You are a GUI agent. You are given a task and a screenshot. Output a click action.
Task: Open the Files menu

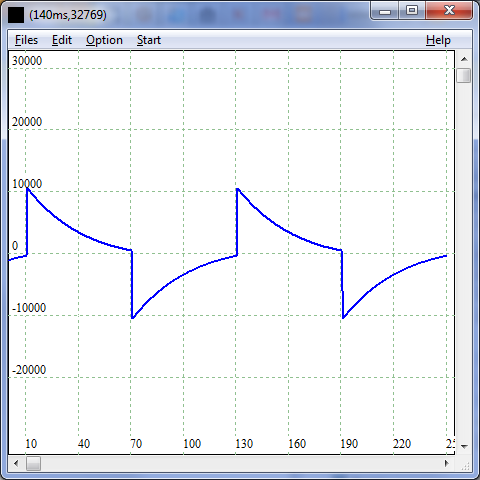pos(26,40)
